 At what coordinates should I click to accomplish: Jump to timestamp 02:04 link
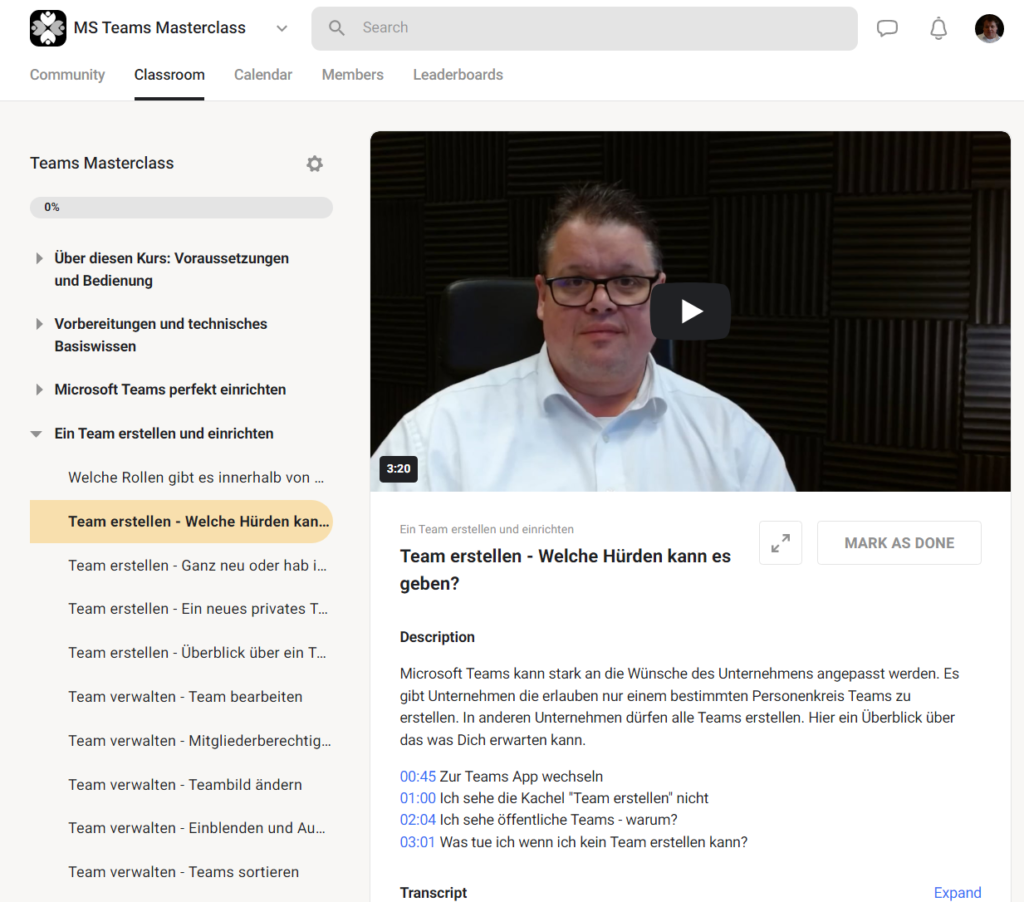(417, 820)
